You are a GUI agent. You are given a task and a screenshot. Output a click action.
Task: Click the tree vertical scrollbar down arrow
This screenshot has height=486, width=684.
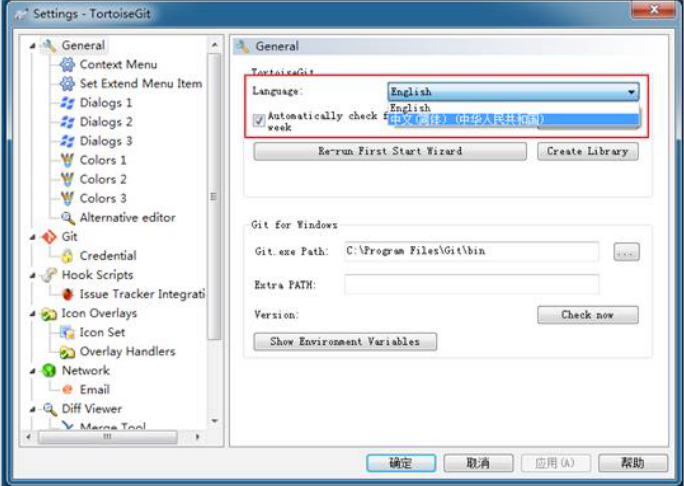click(x=214, y=421)
